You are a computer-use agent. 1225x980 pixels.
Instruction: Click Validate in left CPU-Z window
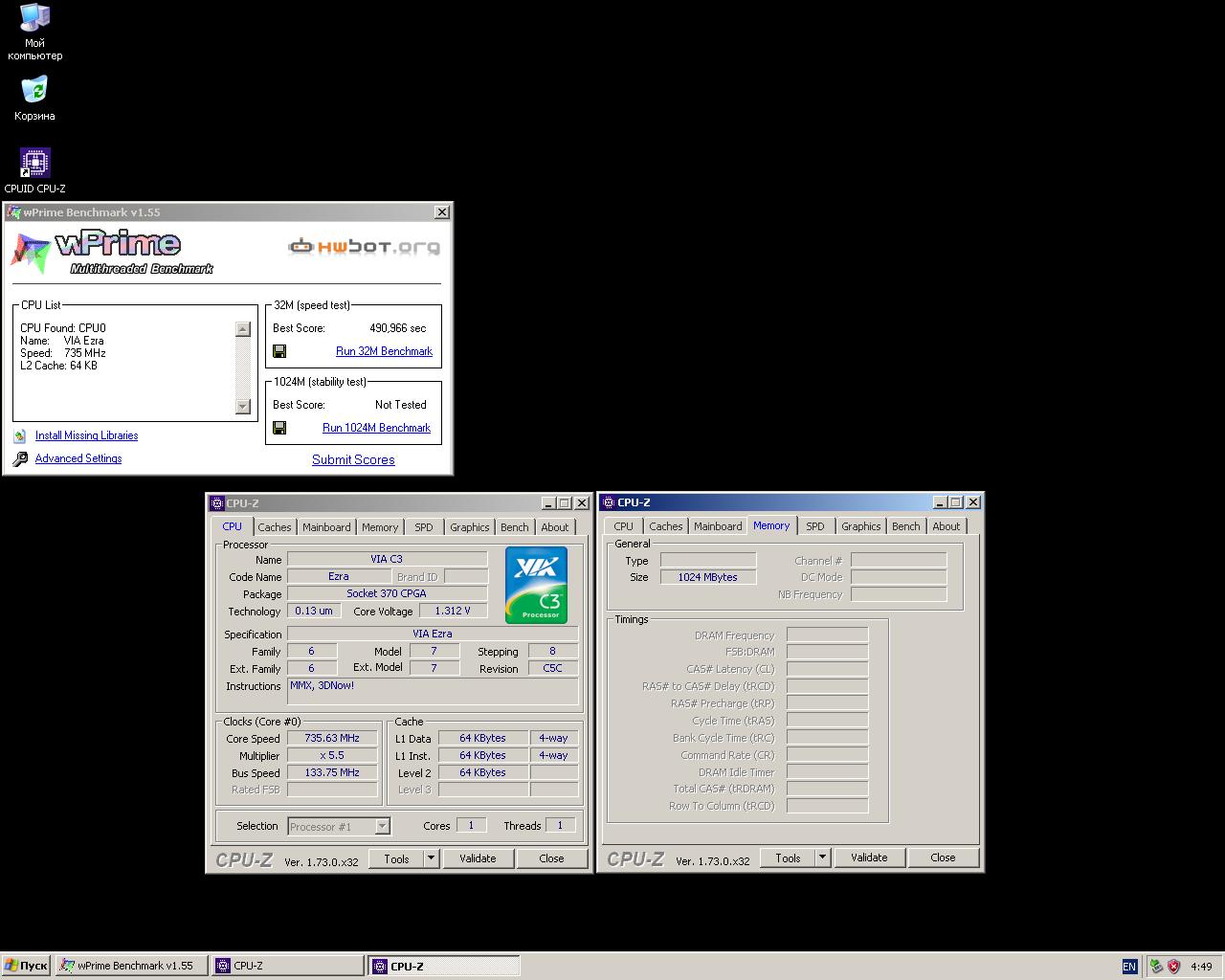click(478, 858)
